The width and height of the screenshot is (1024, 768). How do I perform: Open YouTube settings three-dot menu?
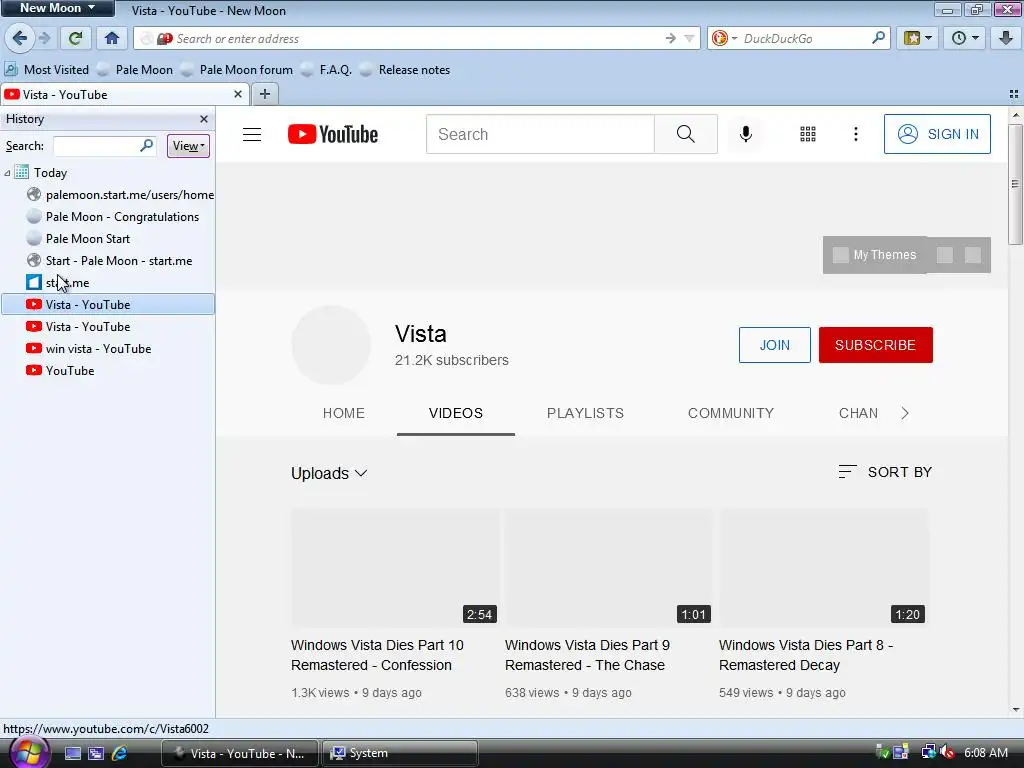856,134
